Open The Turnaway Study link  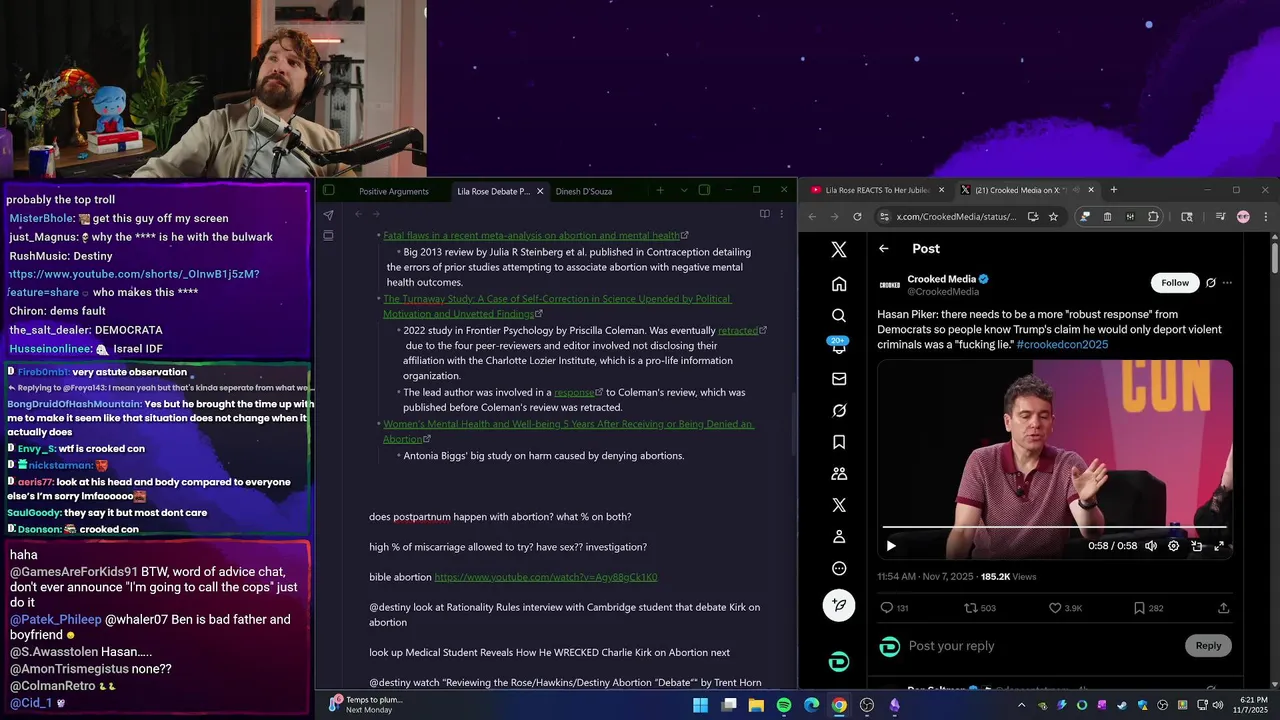click(x=557, y=306)
